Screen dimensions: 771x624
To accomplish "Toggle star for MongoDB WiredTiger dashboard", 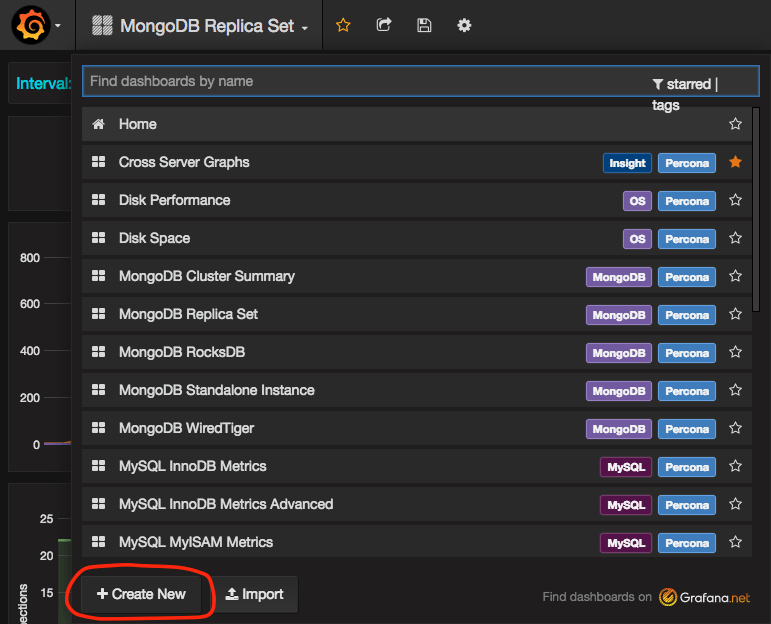I will click(735, 428).
